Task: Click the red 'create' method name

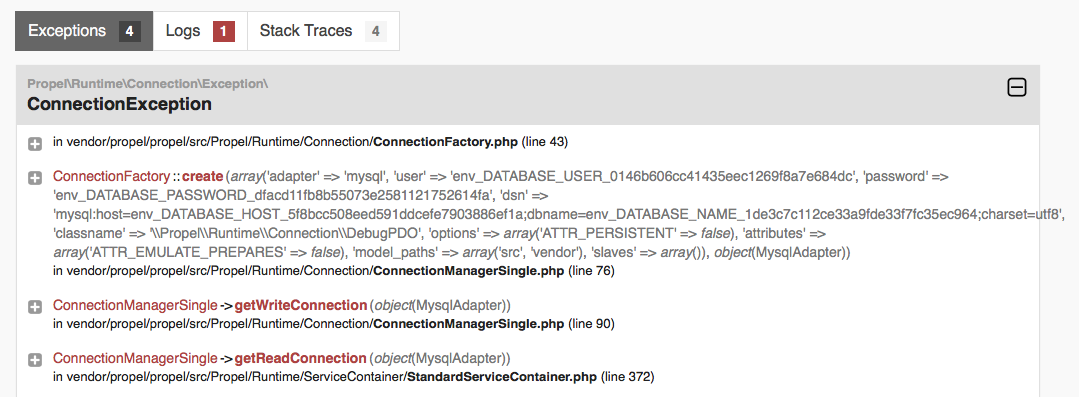Action: pyautogui.click(x=202, y=176)
